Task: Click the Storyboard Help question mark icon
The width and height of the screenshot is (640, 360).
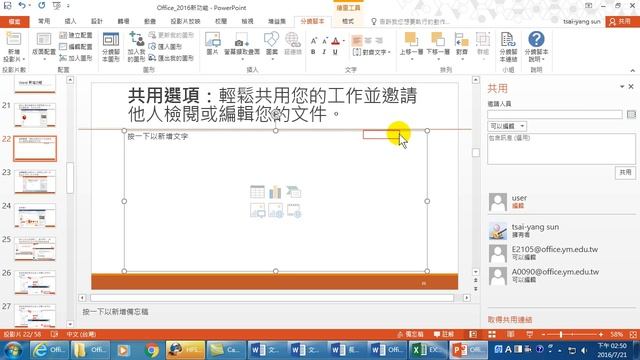Action: click(536, 39)
